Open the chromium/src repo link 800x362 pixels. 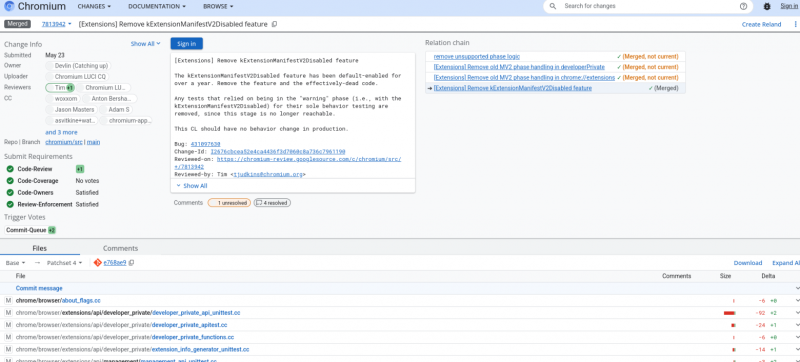pyautogui.click(x=64, y=142)
